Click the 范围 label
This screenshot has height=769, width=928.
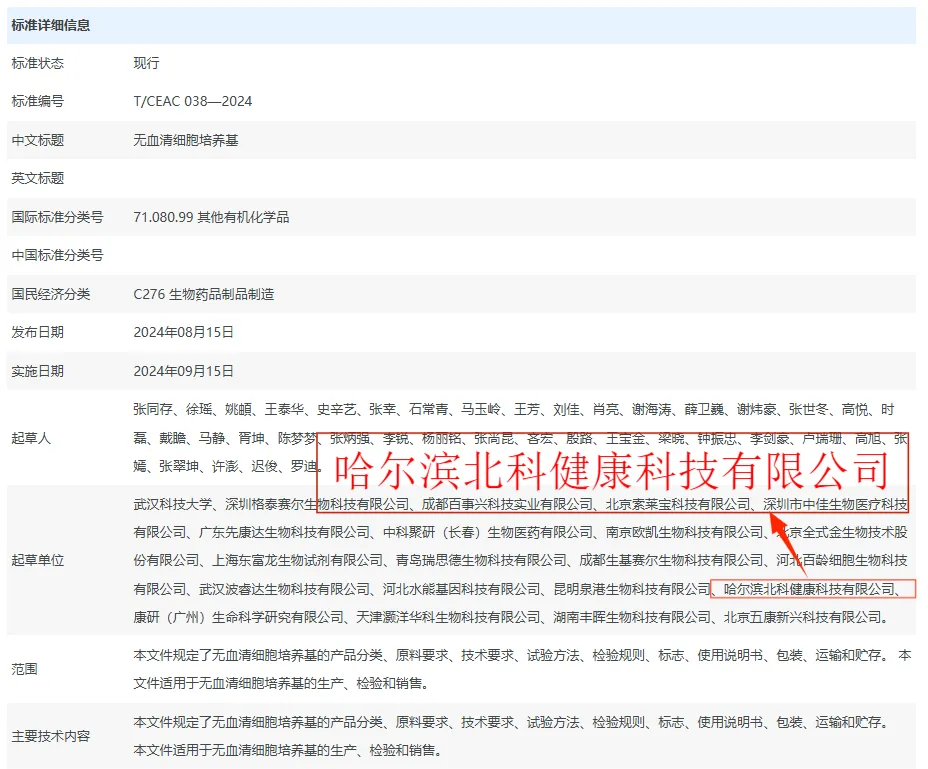(25, 669)
